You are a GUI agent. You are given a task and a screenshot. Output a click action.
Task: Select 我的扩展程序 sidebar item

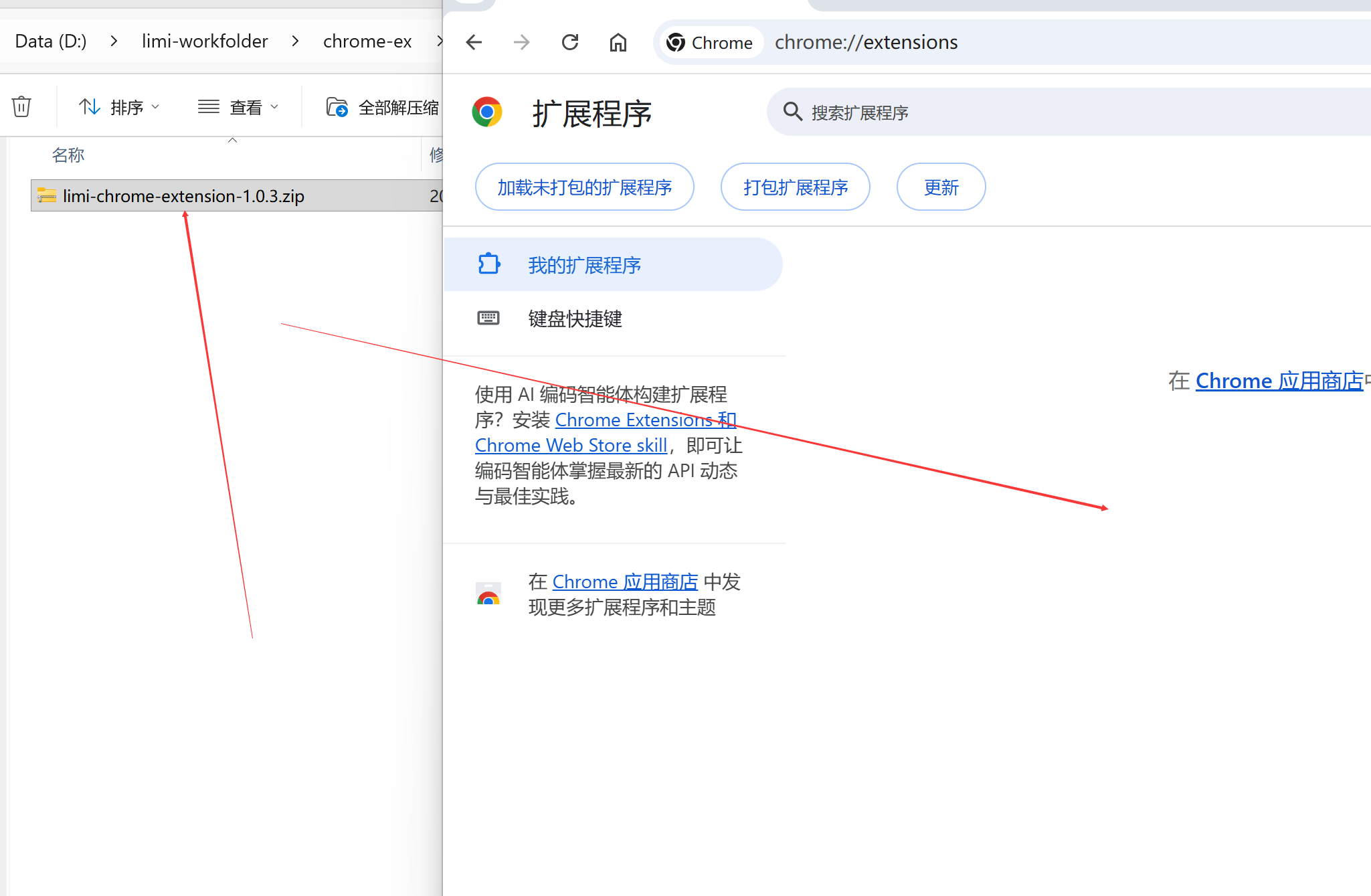coord(613,264)
